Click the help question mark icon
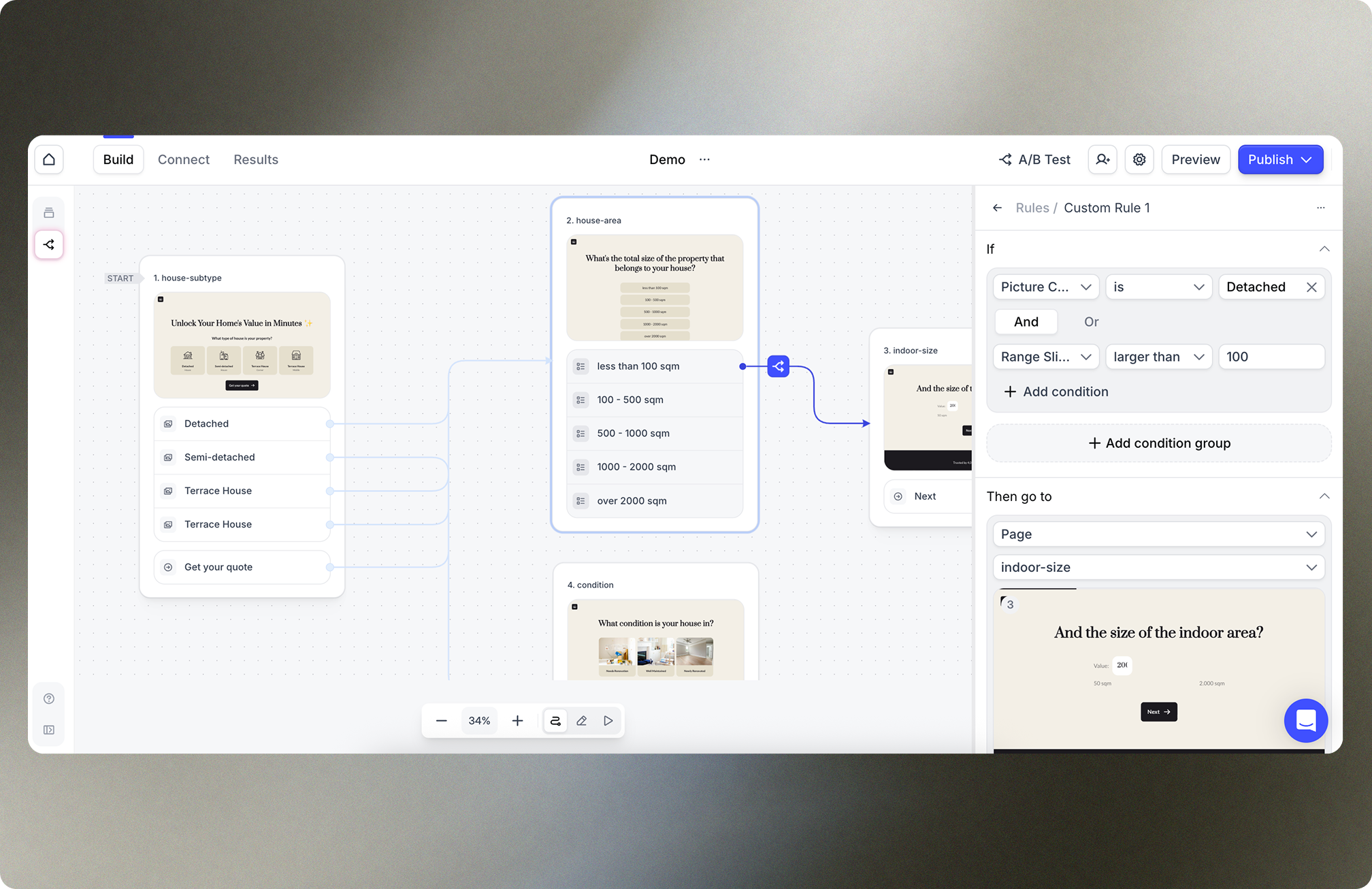Viewport: 1372px width, 889px height. 49,698
